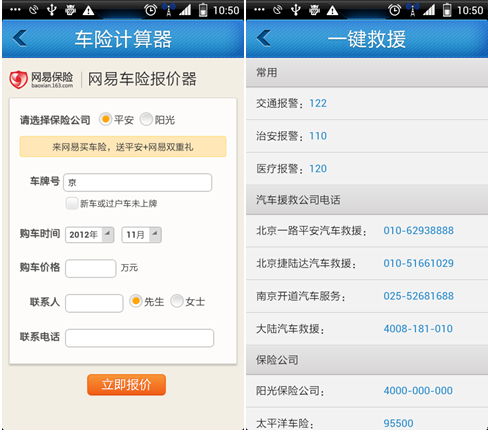The image size is (488, 433).
Task: Focus the 联系电话 input field
Action: click(x=139, y=338)
